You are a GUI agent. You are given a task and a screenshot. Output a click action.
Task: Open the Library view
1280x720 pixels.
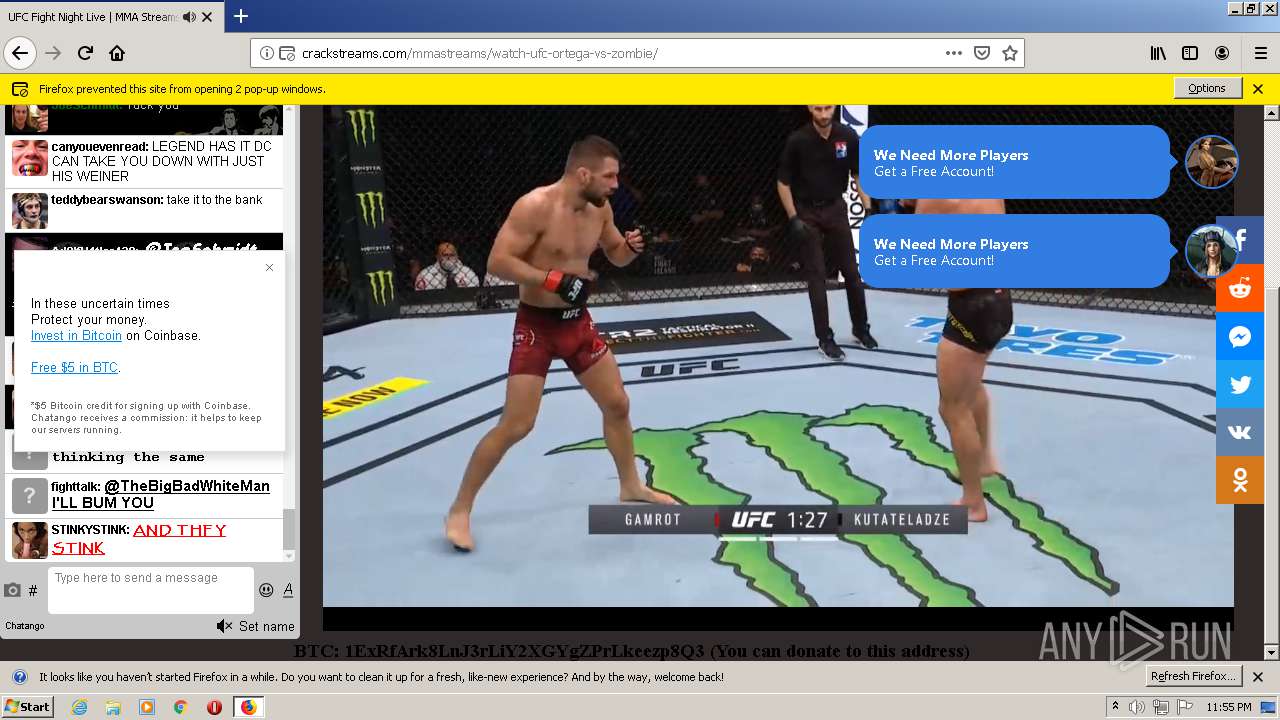pos(1158,53)
